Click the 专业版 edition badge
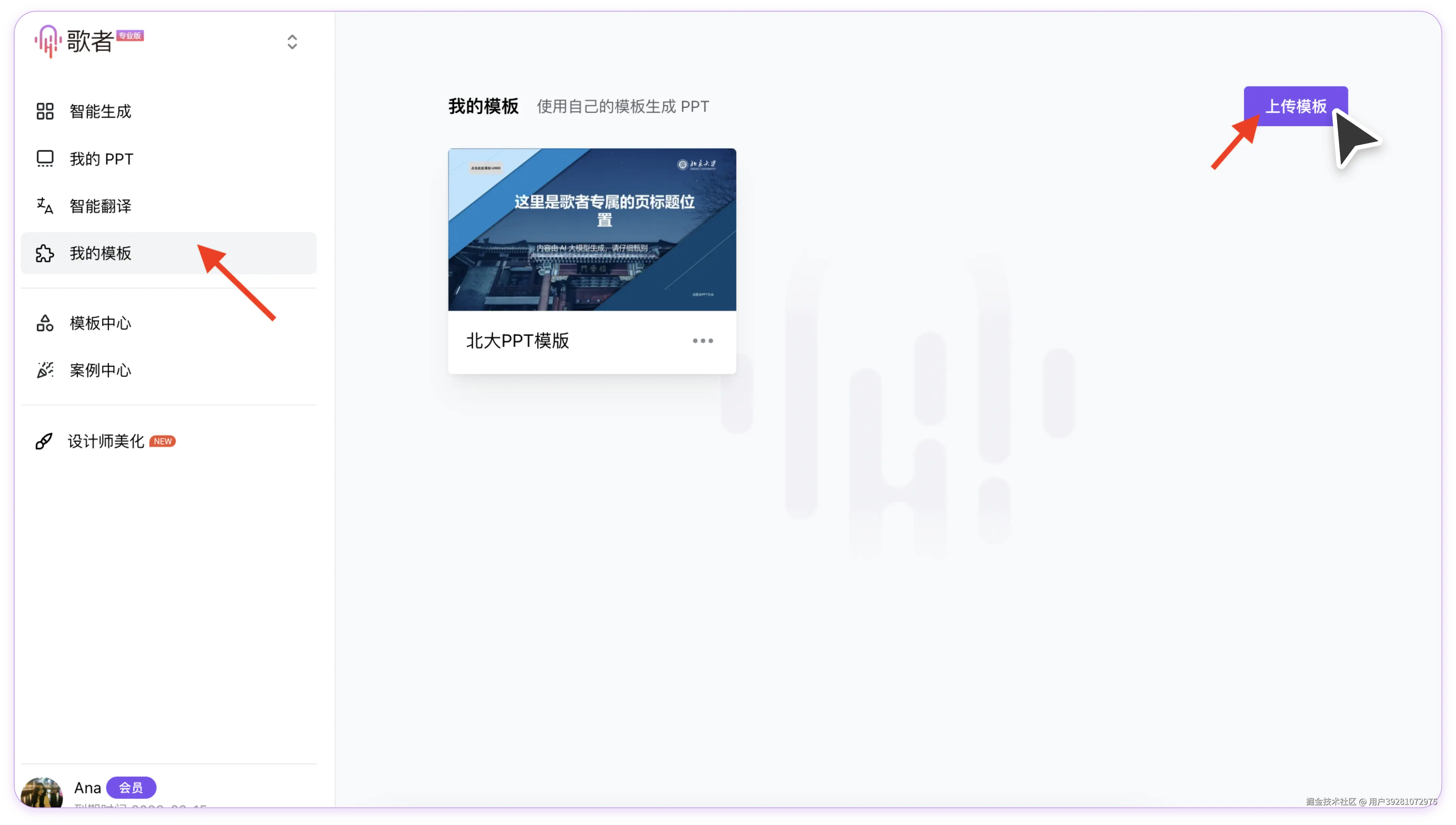Screen dimensions: 1456x825 [130, 36]
